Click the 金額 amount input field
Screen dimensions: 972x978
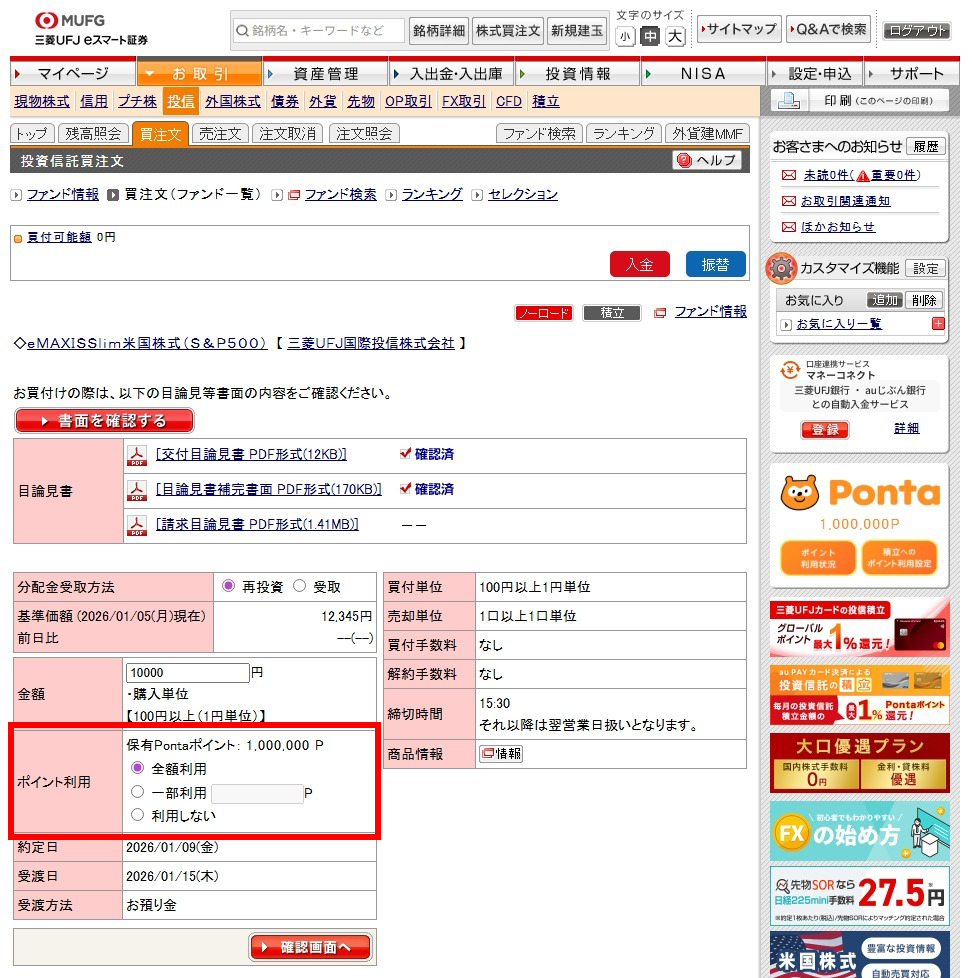click(187, 673)
